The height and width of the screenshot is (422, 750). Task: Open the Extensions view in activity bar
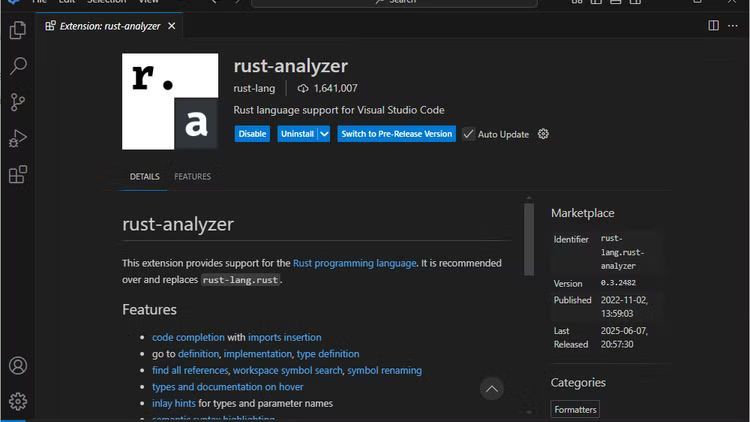click(17, 175)
